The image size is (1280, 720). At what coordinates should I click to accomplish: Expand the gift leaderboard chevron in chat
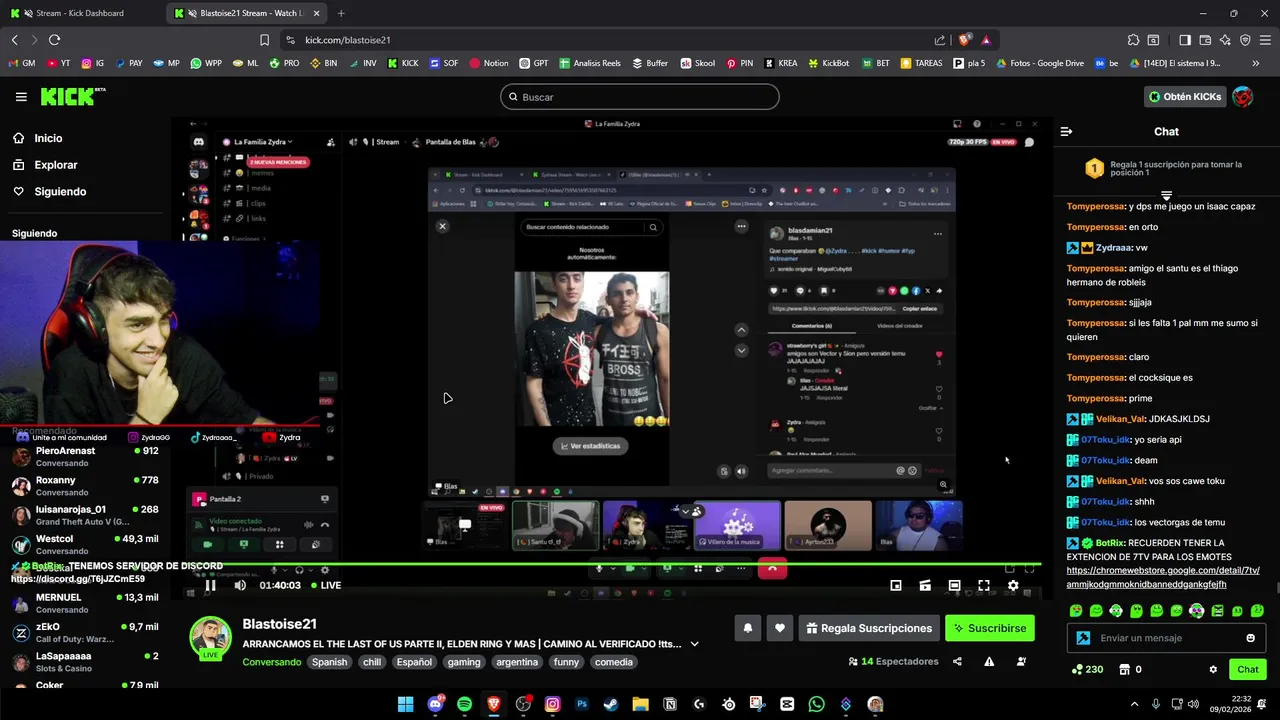(1166, 194)
